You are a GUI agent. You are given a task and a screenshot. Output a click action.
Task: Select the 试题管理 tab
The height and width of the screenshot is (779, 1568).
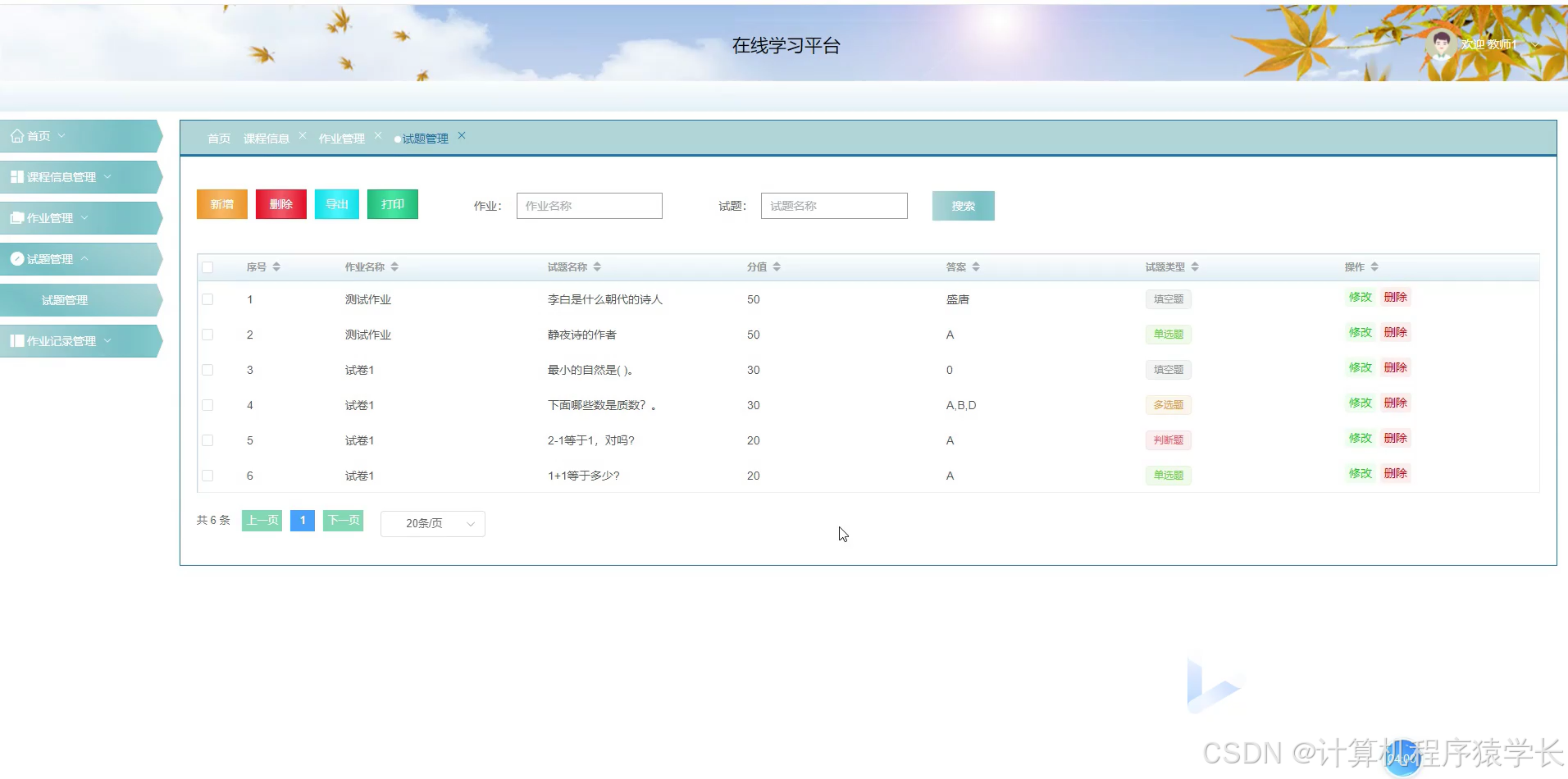[x=425, y=139]
